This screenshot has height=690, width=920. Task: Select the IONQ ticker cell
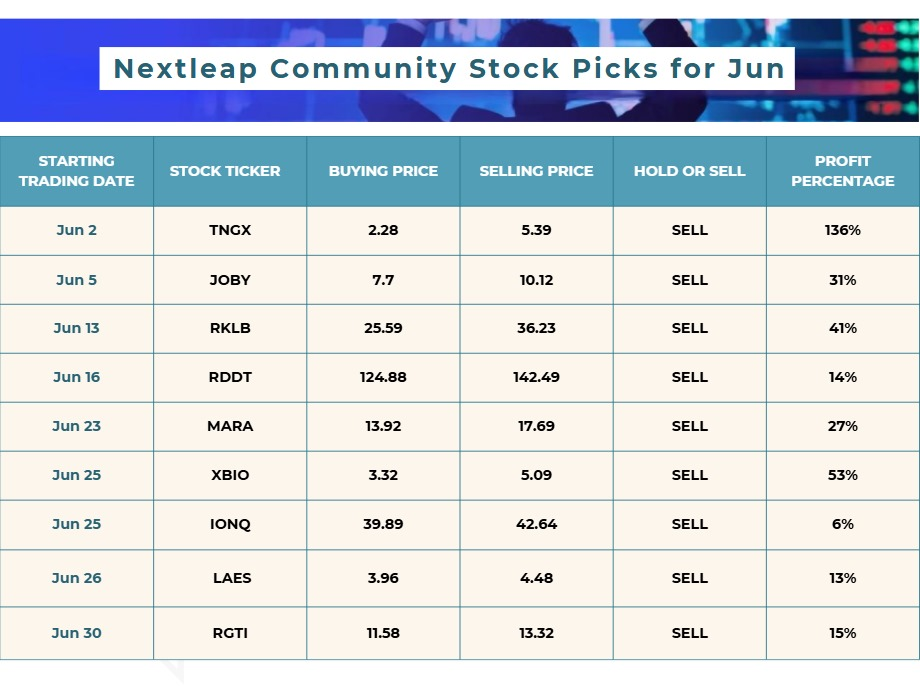coord(230,525)
